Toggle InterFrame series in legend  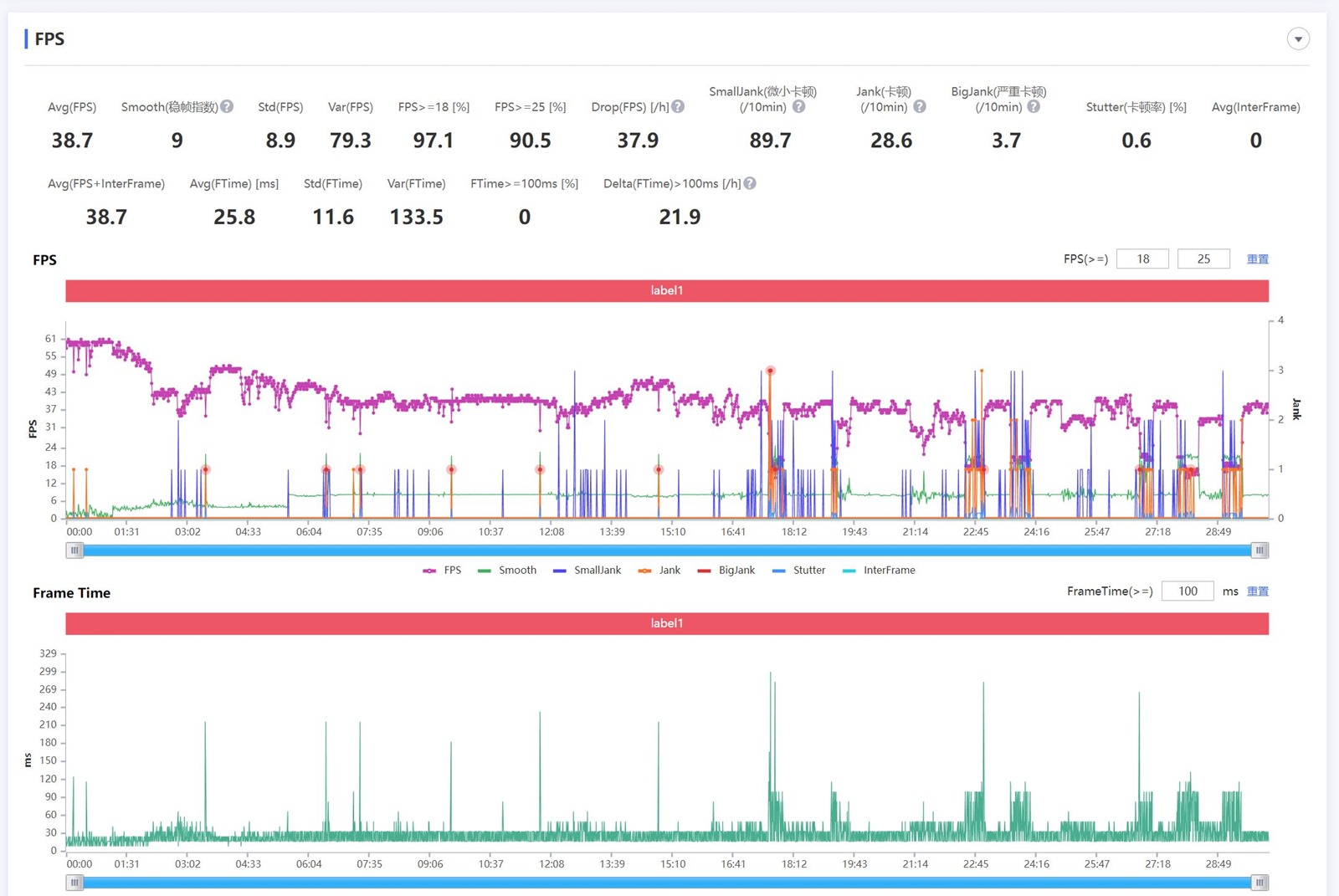pos(879,571)
